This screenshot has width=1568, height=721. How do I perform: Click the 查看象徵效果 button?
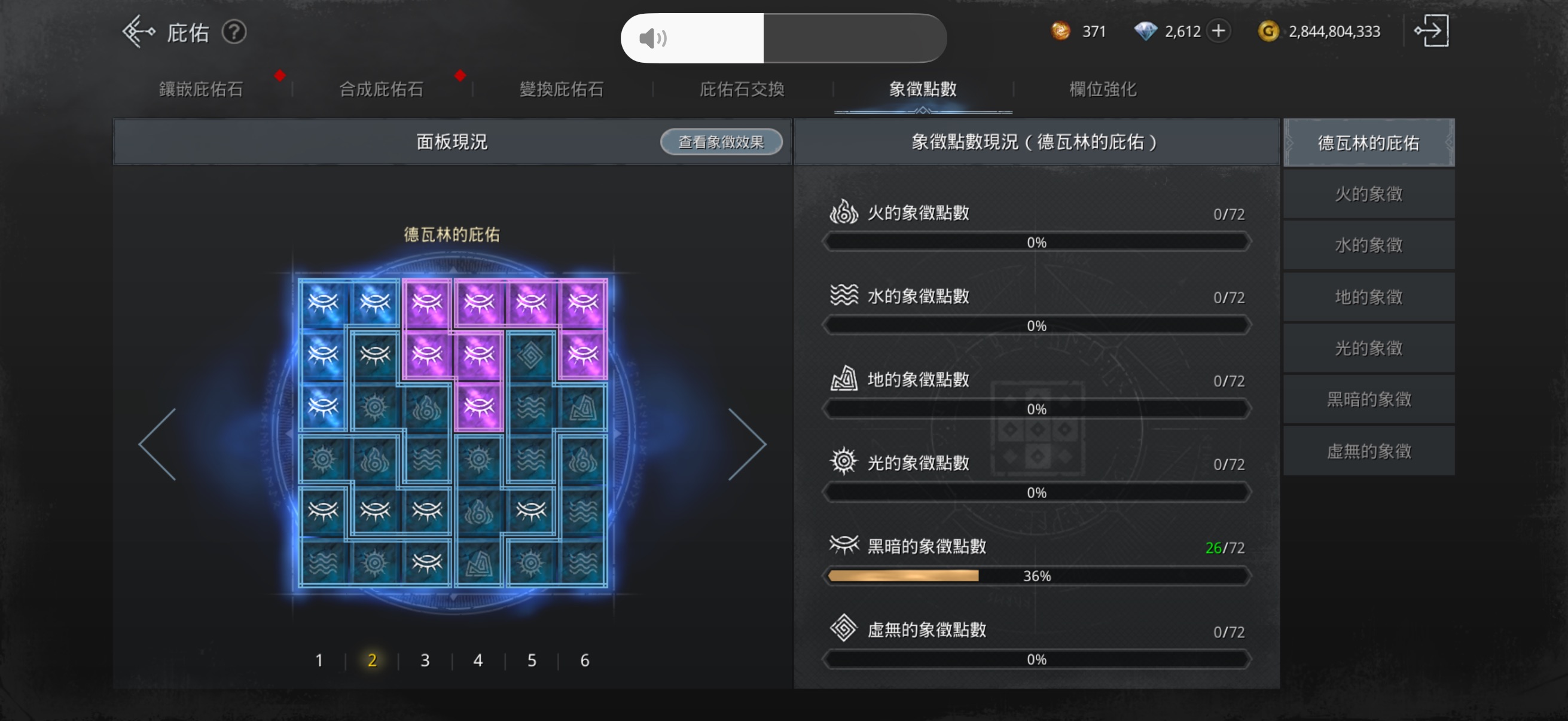(721, 142)
